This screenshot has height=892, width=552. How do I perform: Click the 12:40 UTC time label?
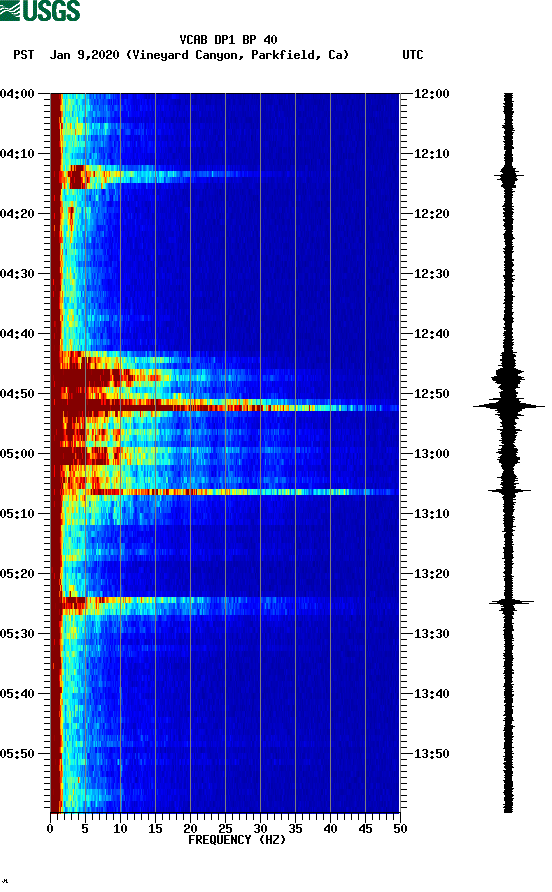[431, 334]
